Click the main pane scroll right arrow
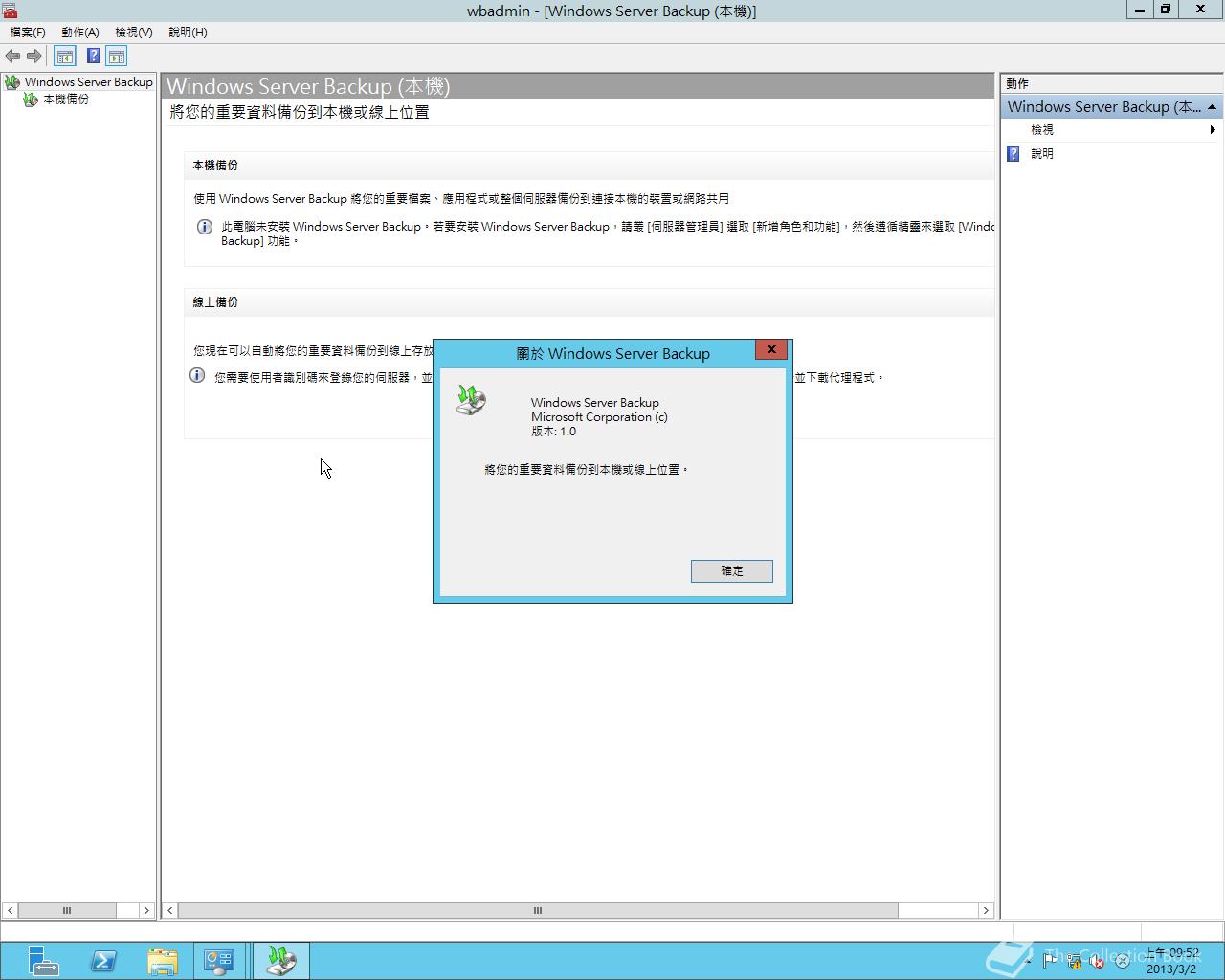Viewport: 1225px width, 980px height. click(x=986, y=911)
